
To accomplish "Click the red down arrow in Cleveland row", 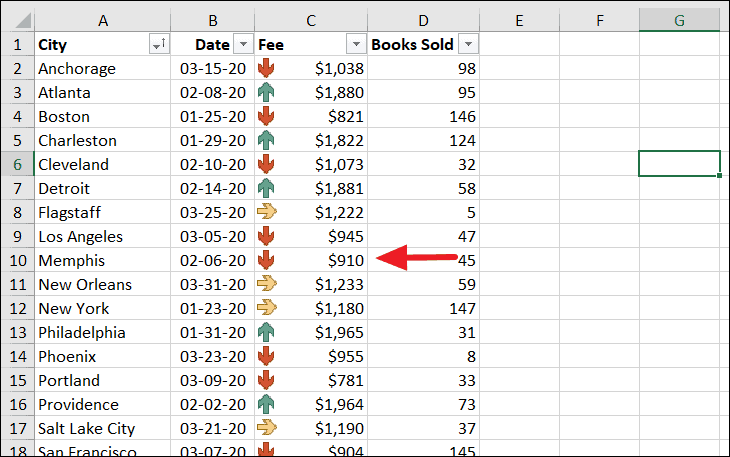I will 266,164.
